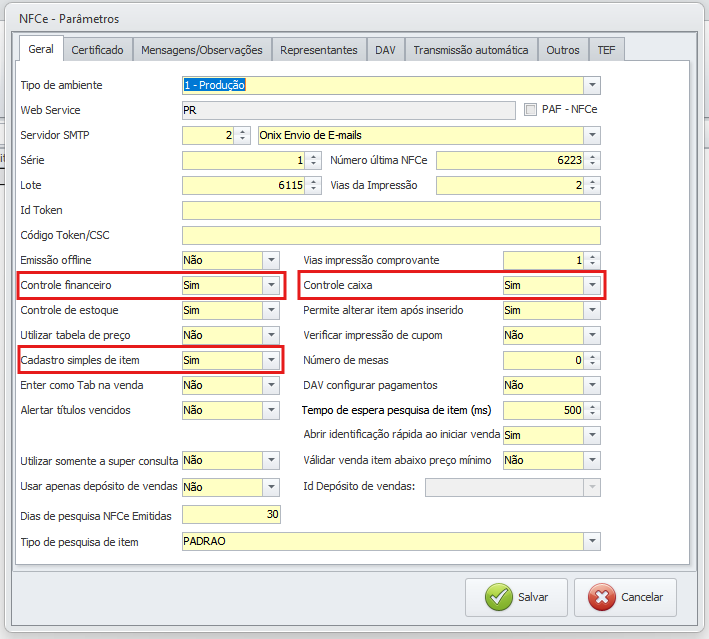
Task: Switch to the Certificado tab
Action: [98, 49]
